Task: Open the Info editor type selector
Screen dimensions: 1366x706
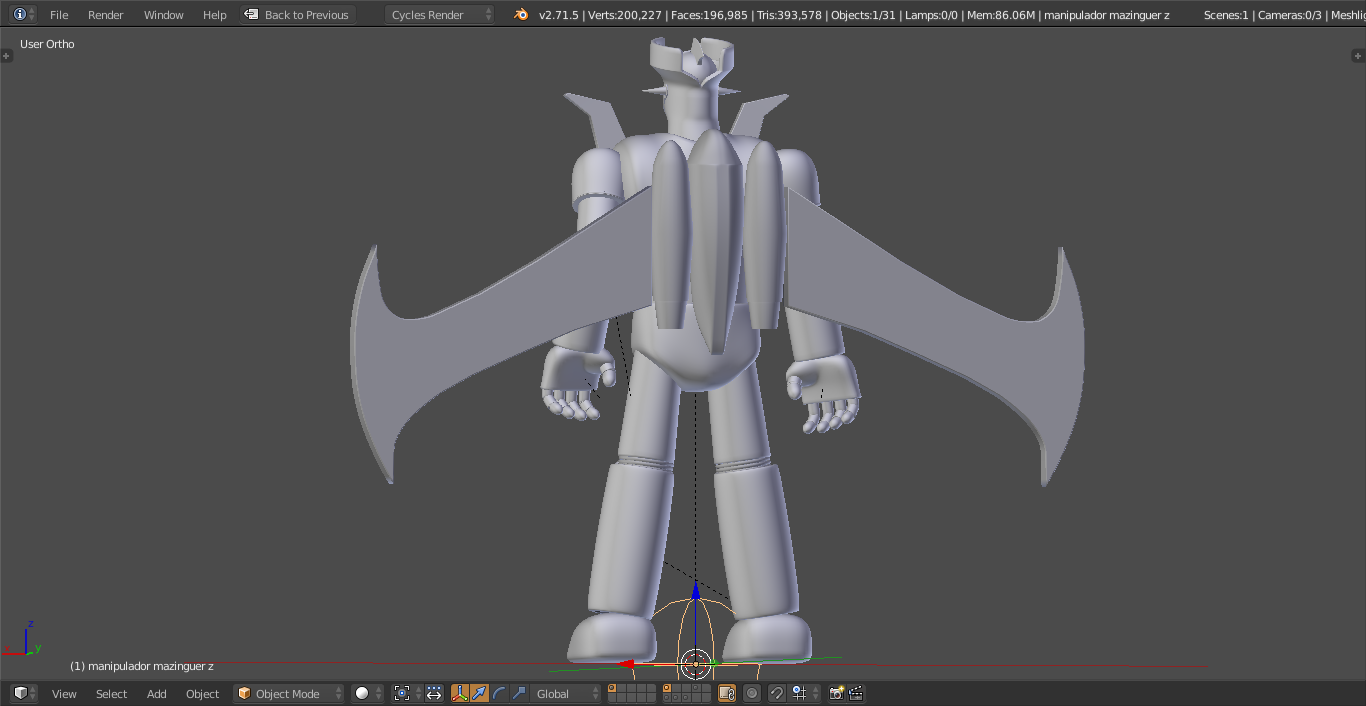Action: tap(24, 14)
